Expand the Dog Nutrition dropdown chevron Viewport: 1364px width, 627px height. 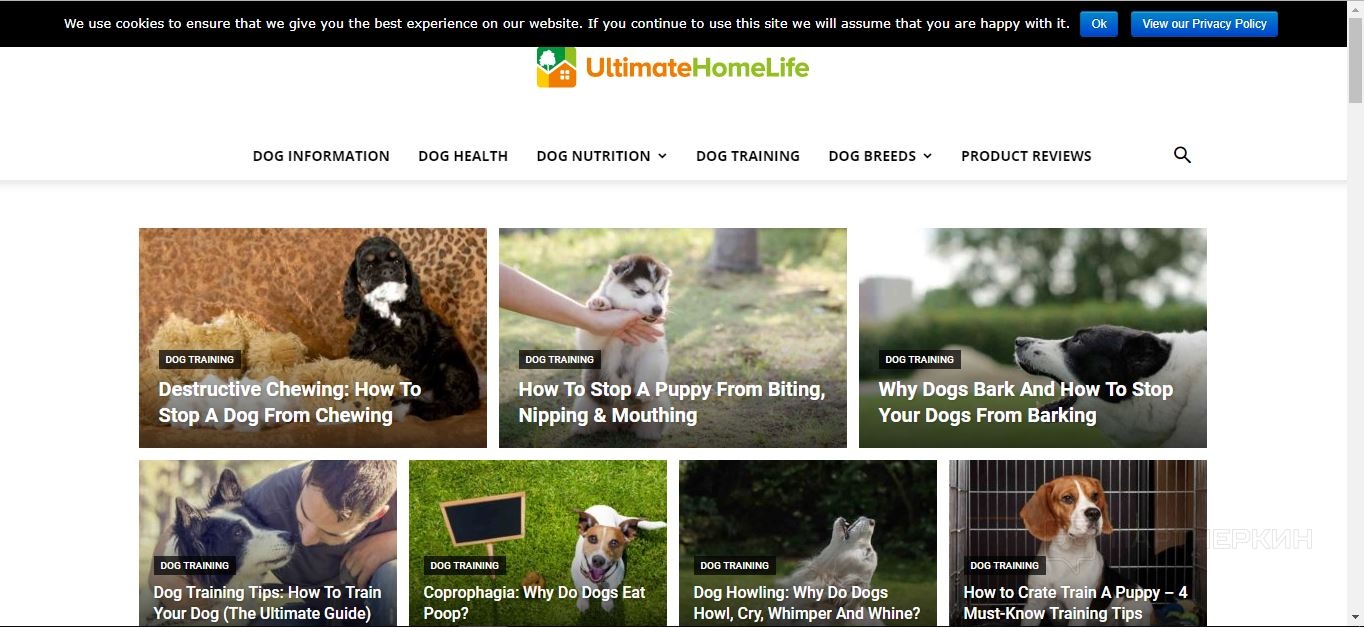point(662,156)
